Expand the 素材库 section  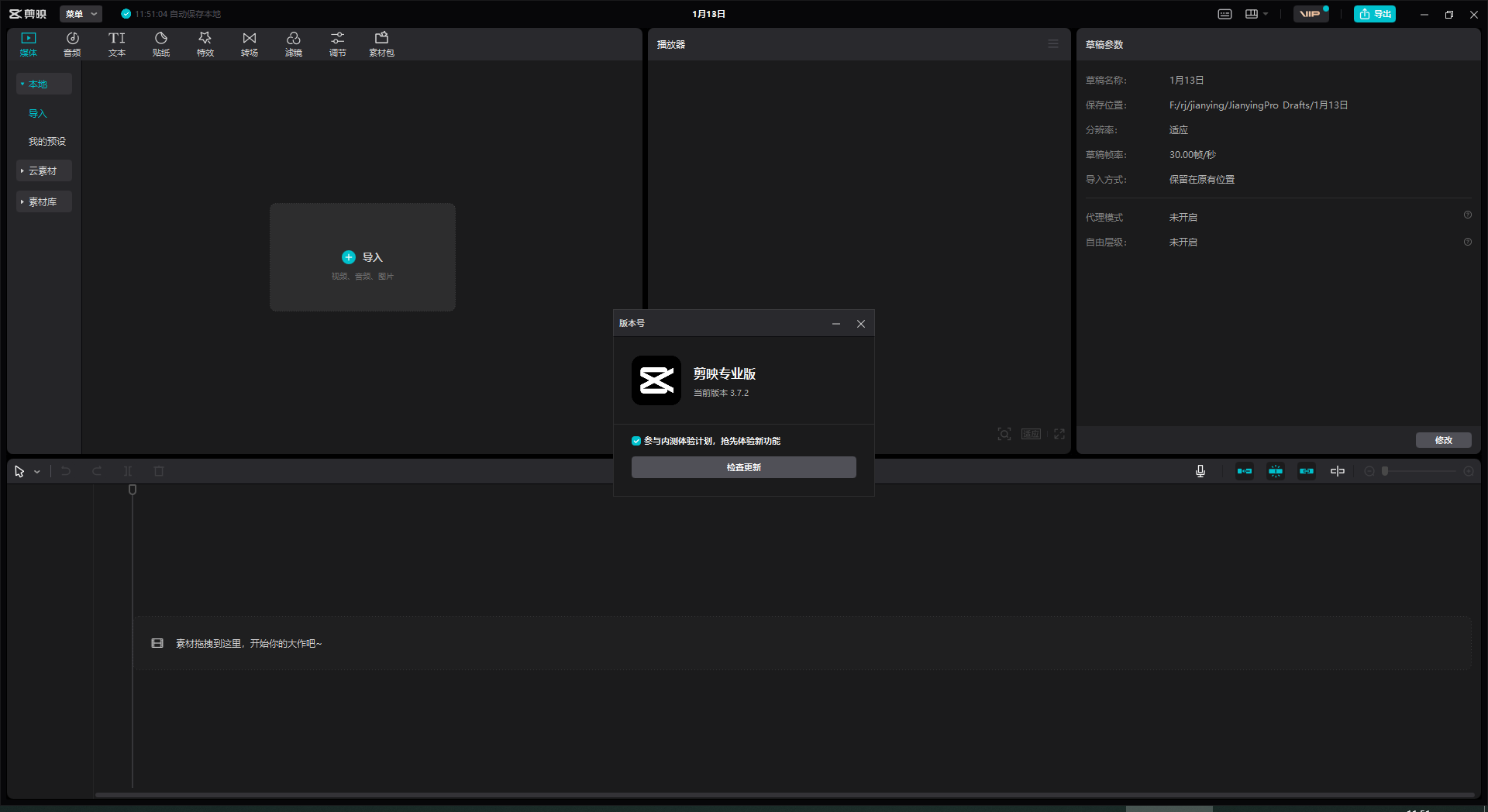44,201
